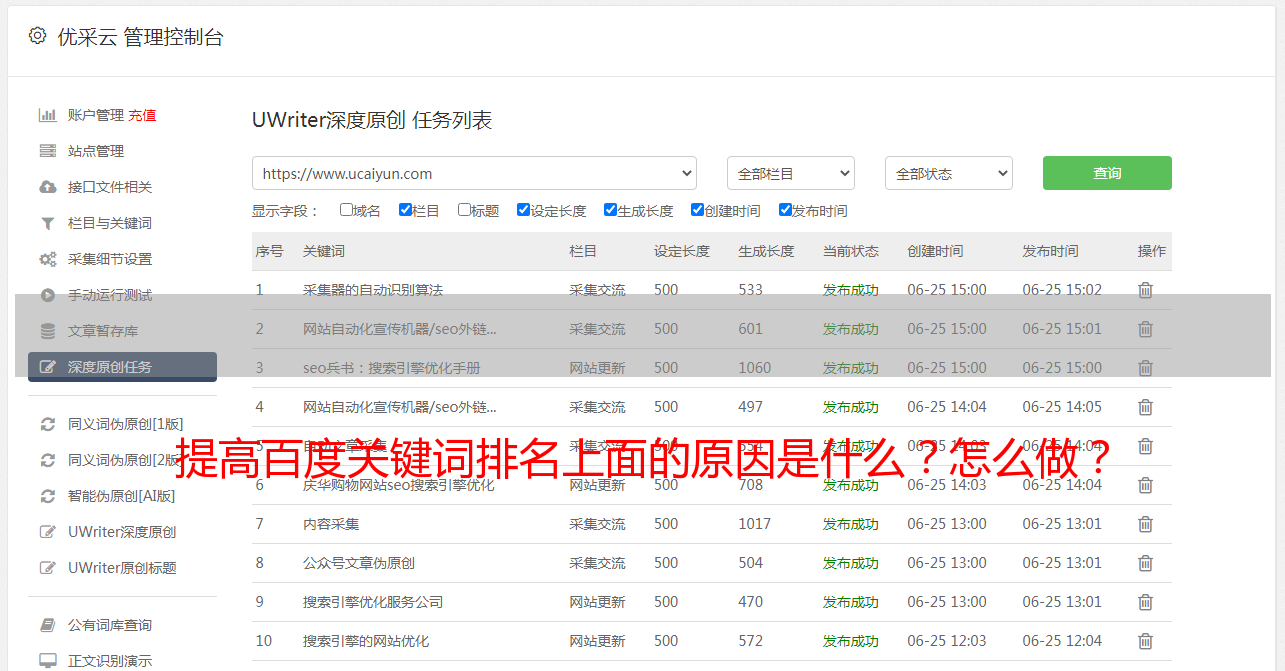Click the server icon beside 站点管理
The image size is (1285, 671).
(47, 151)
